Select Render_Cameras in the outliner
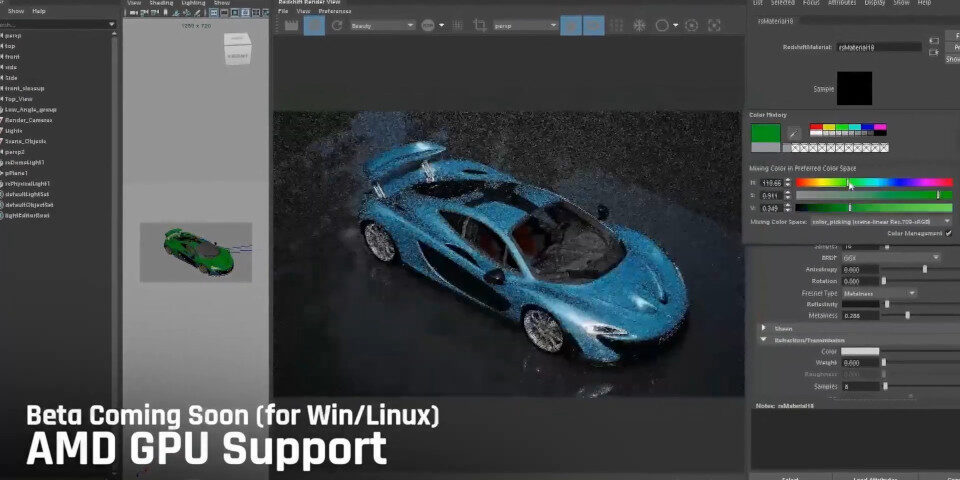Screen dimensions: 960x480 (x=29, y=120)
